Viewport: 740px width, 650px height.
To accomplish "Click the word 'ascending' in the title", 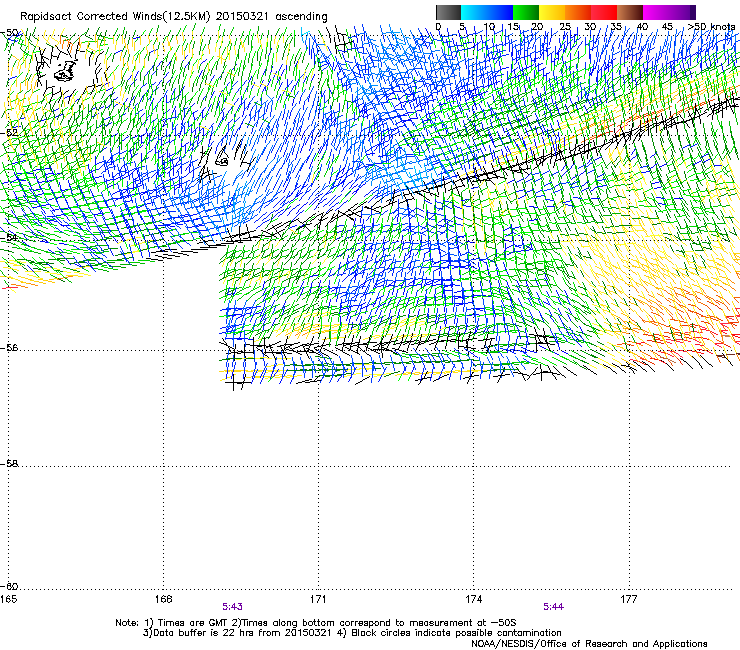I will [301, 17].
